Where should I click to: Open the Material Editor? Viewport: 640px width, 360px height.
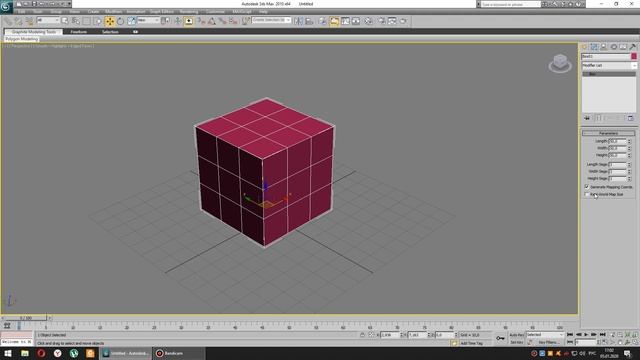tap(369, 21)
